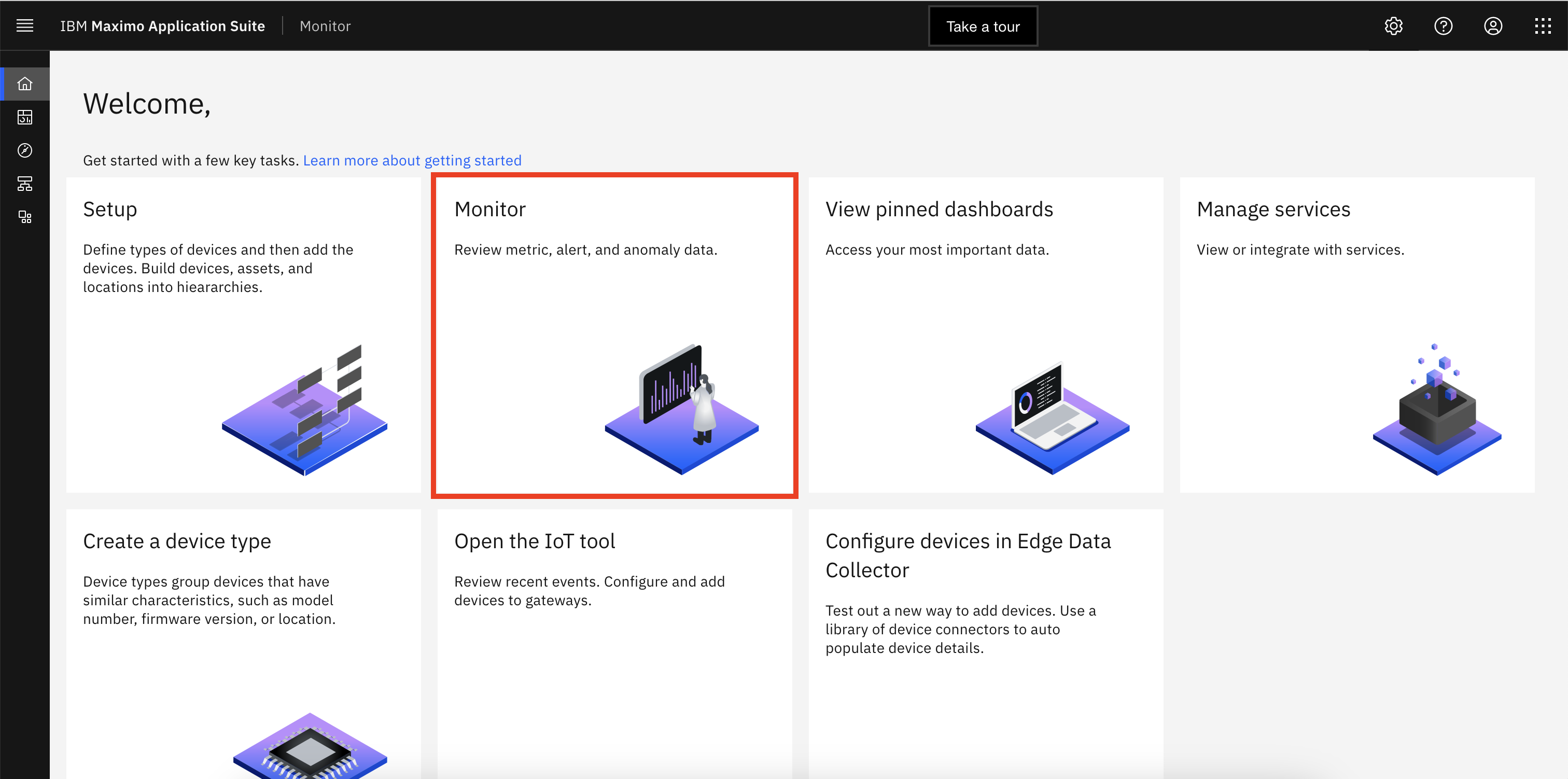Click the Take a tour button
The image size is (1568, 779).
[x=983, y=26]
